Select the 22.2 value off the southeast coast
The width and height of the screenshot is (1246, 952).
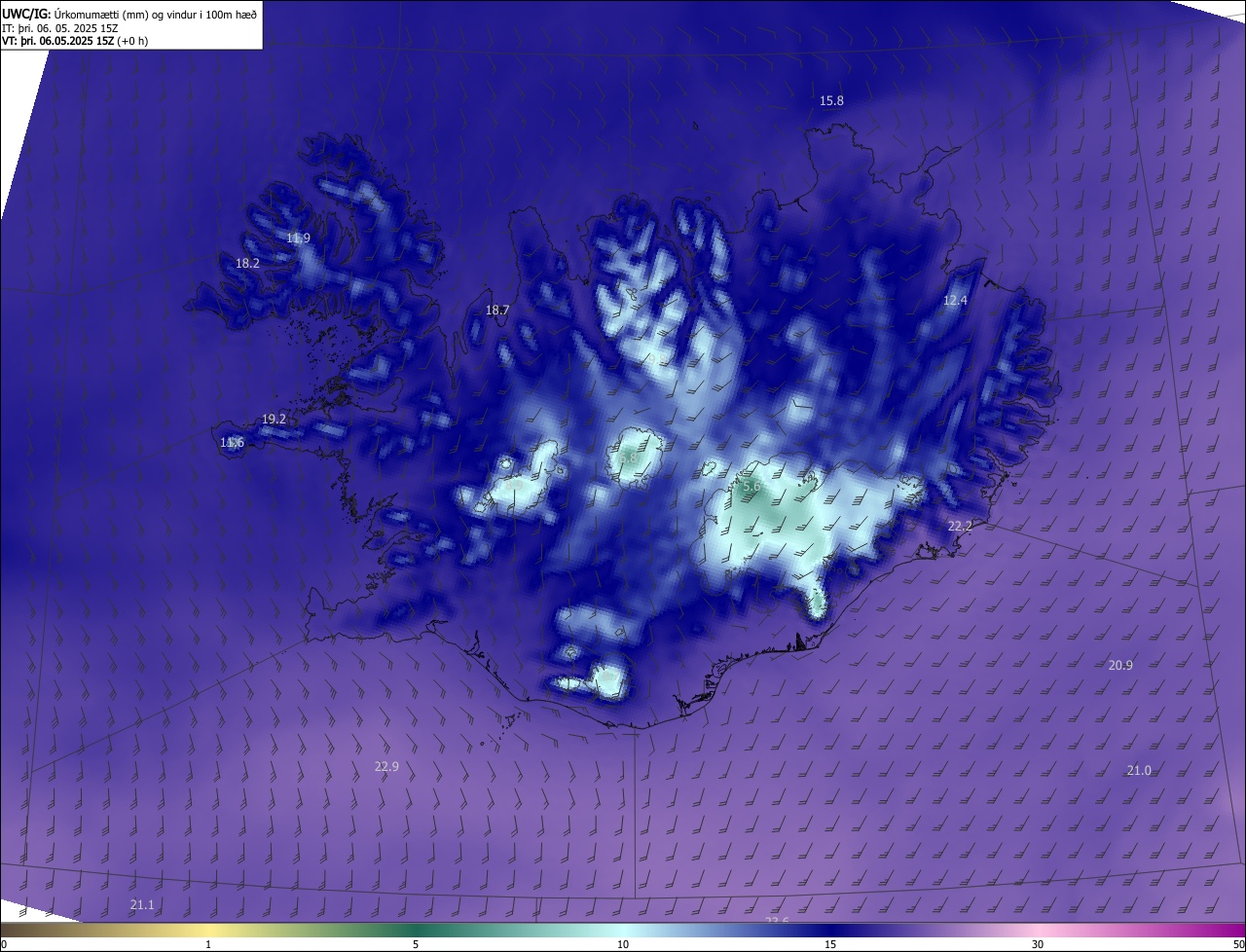pos(960,526)
